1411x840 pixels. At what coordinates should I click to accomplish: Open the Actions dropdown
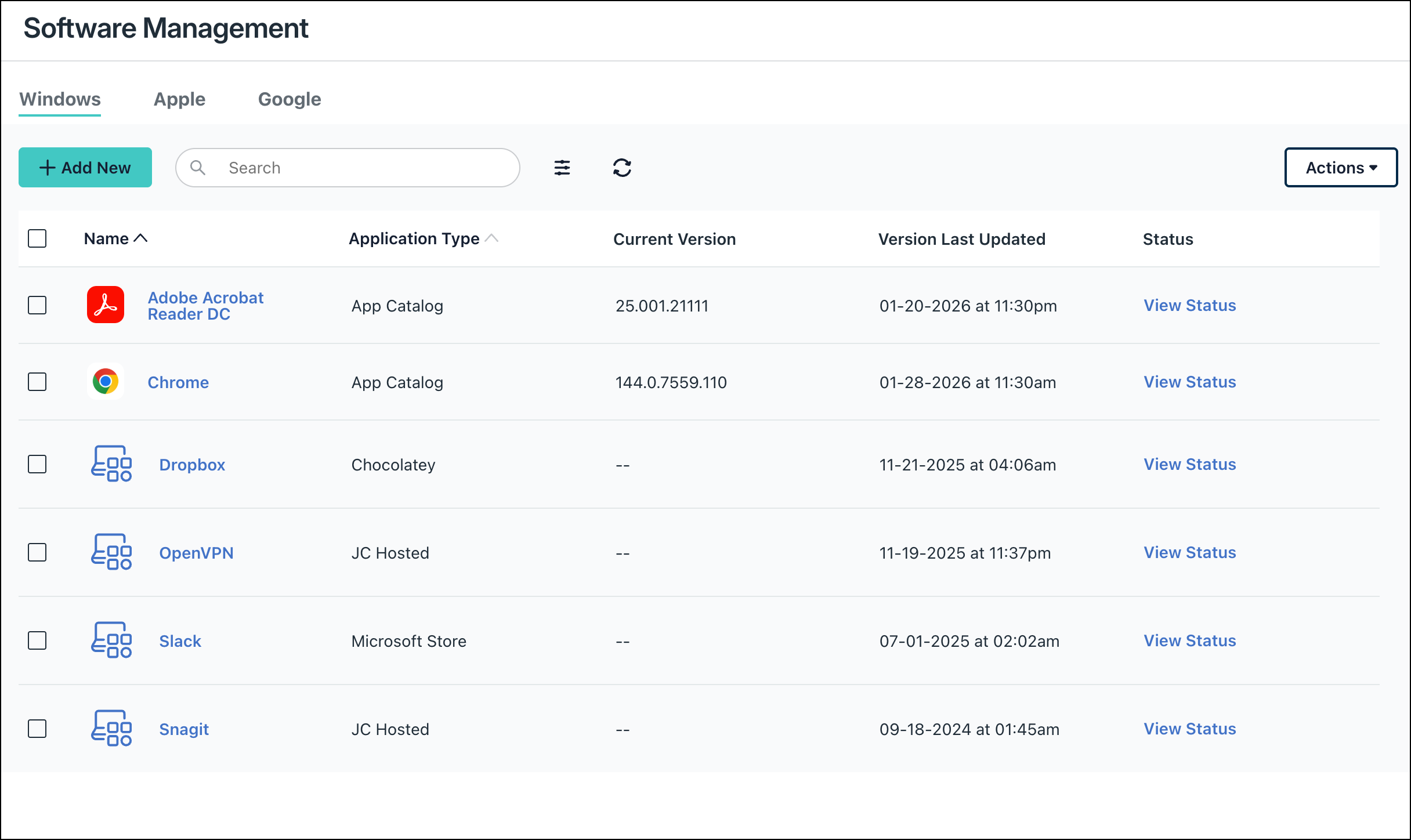point(1341,168)
